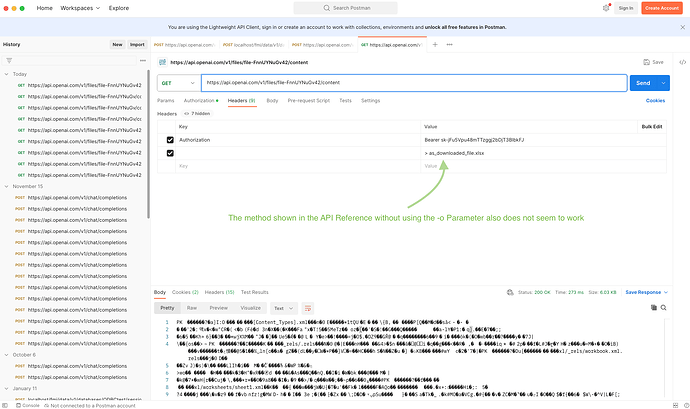Click the network globe icon near Status
Screen dimensions: 690x409
(510, 292)
